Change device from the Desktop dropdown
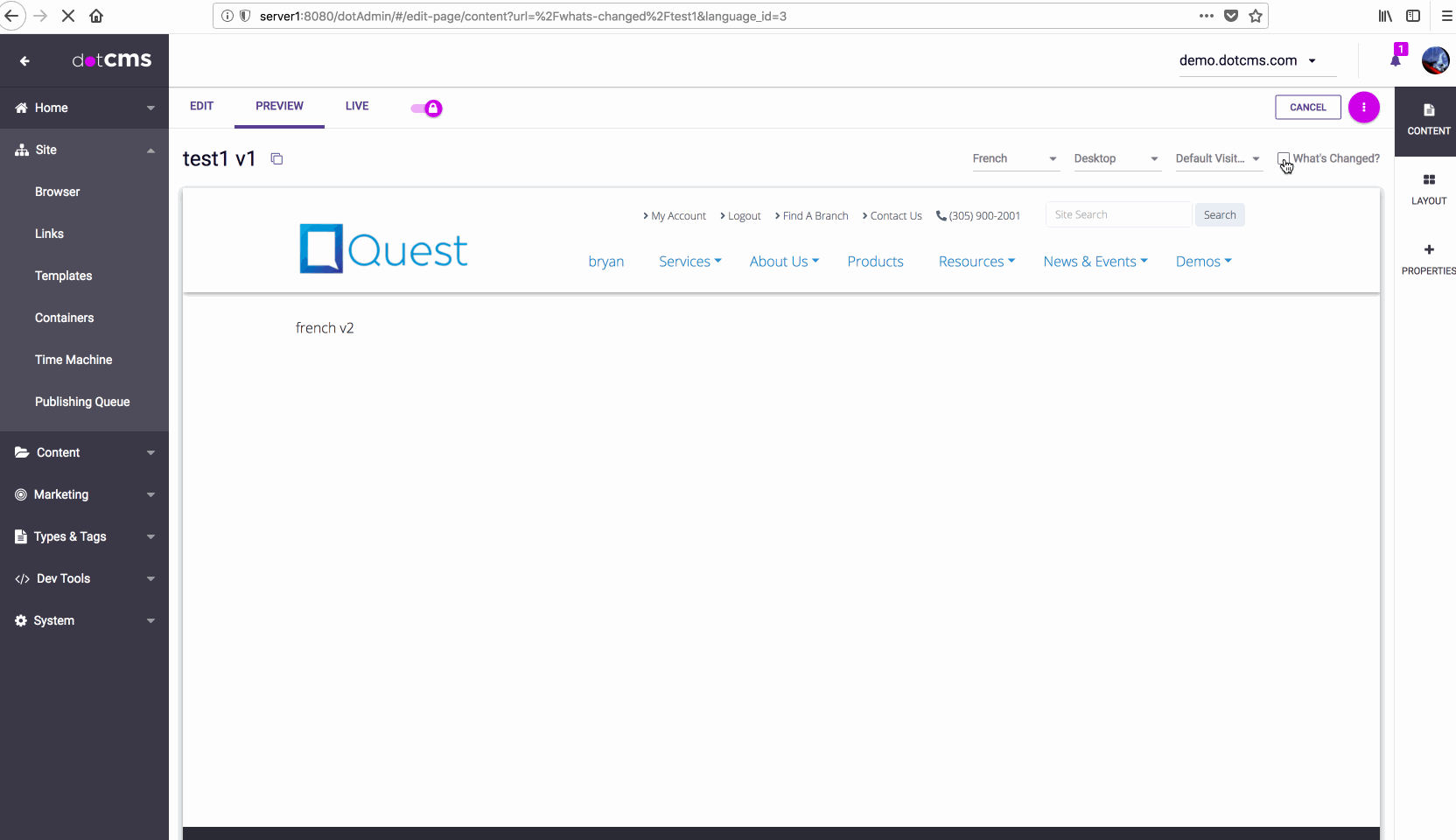This screenshot has width=1456, height=840. point(1116,158)
